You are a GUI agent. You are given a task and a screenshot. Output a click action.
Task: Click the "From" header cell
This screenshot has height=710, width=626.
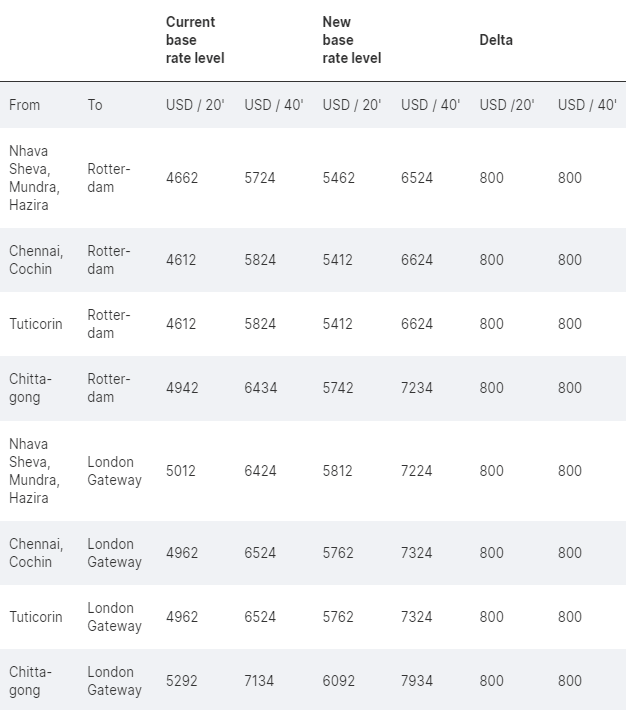point(25,105)
